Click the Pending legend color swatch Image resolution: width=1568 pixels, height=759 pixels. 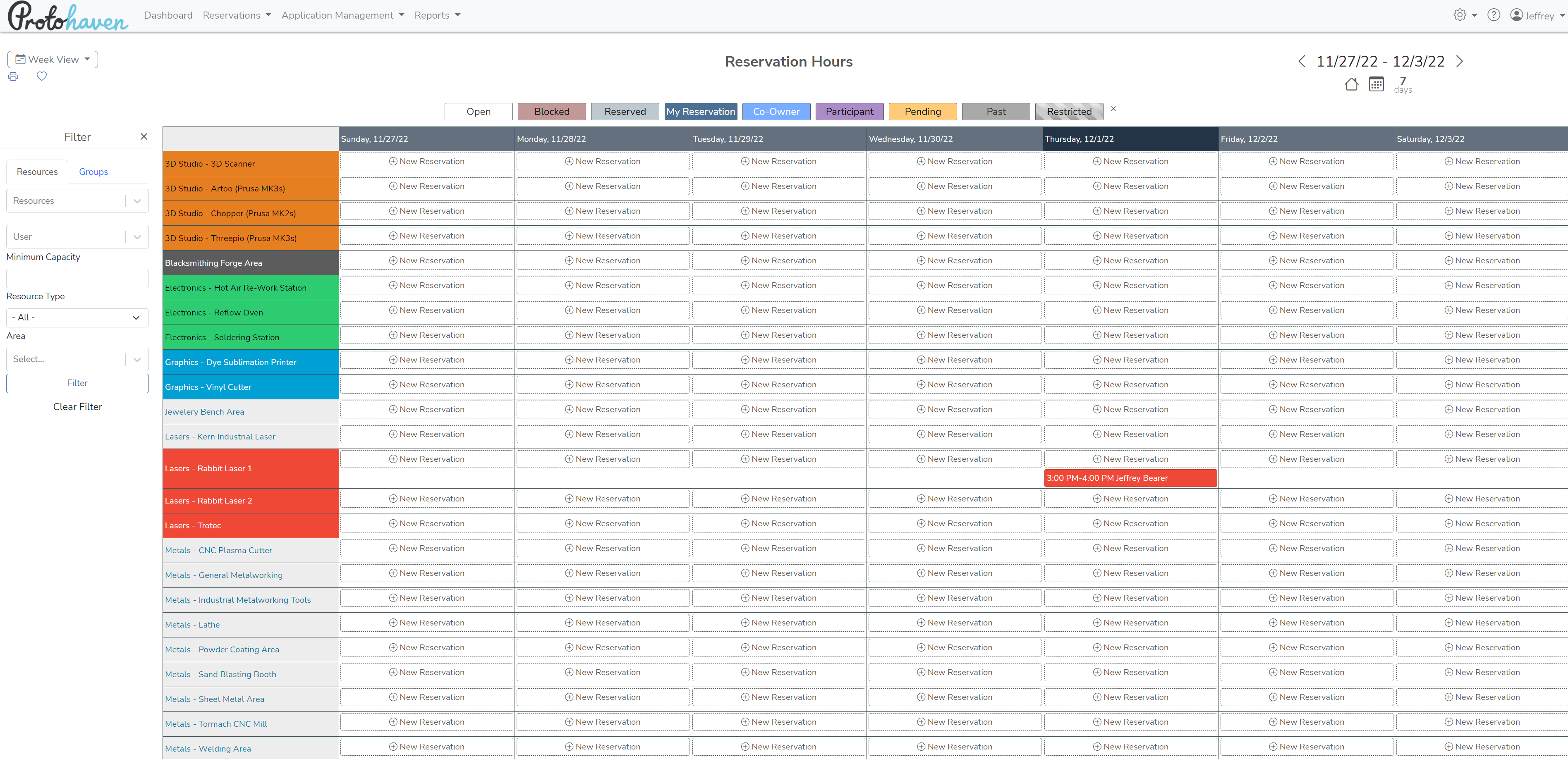pyautogui.click(x=922, y=112)
